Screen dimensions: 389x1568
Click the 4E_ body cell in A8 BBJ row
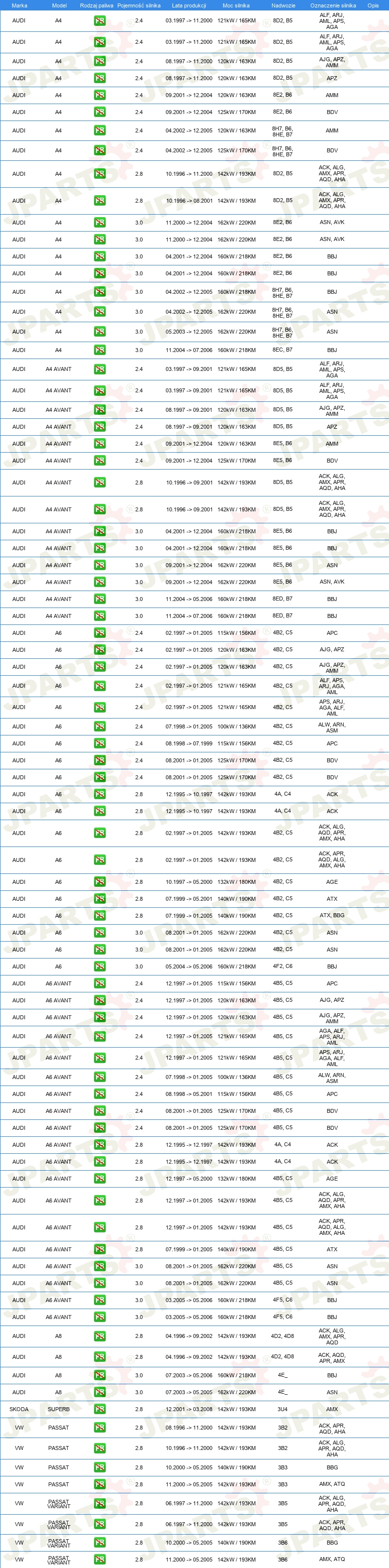[283, 1375]
